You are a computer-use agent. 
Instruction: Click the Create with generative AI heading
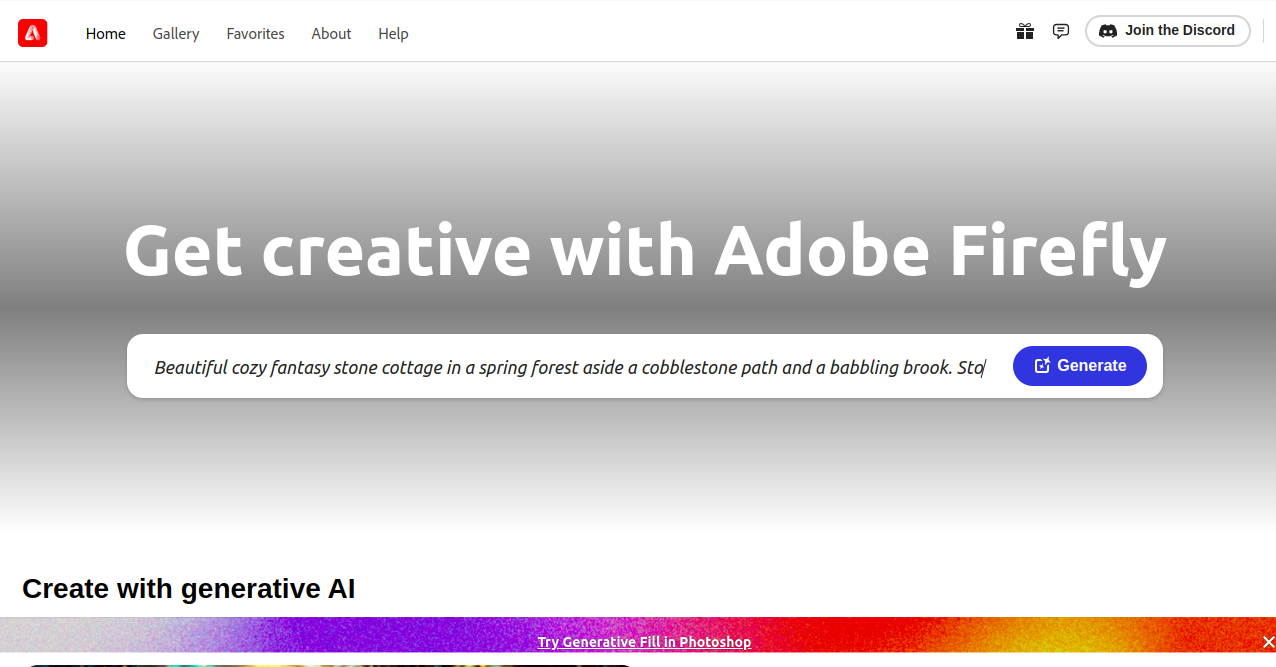point(188,589)
